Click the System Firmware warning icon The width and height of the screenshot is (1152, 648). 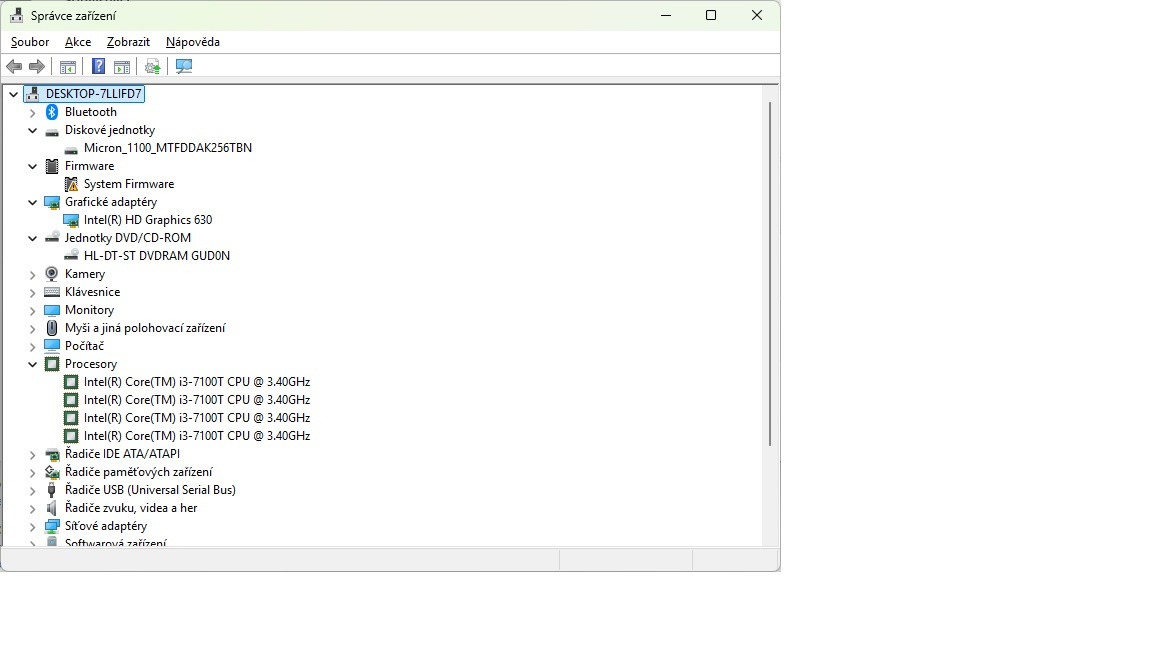(x=71, y=184)
